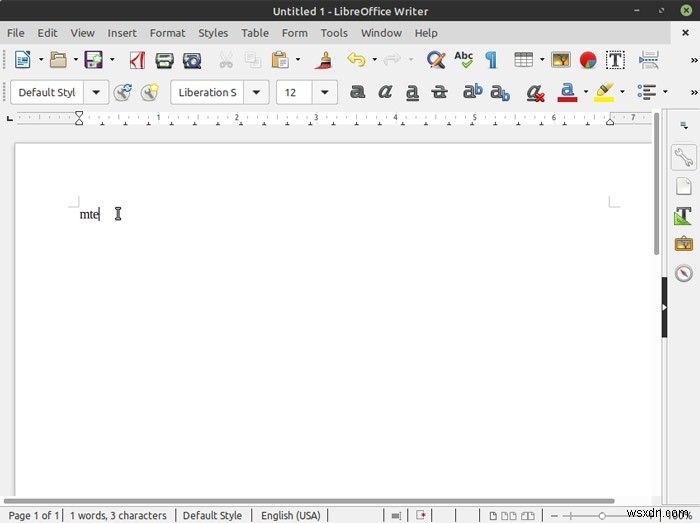This screenshot has height=523, width=700.
Task: Toggle the bulleted list button
Action: pos(646,92)
